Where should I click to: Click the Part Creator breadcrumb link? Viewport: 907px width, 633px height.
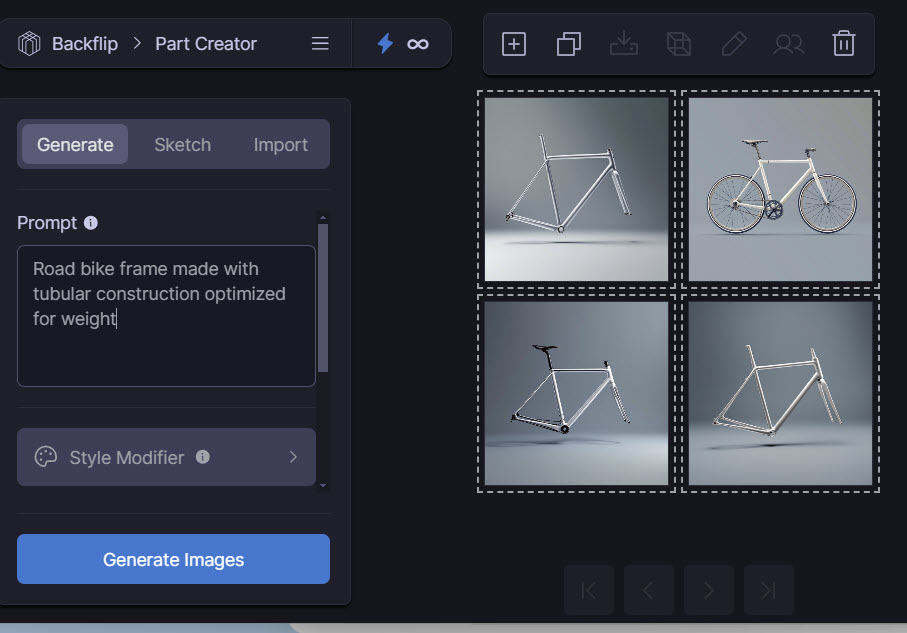coord(205,43)
